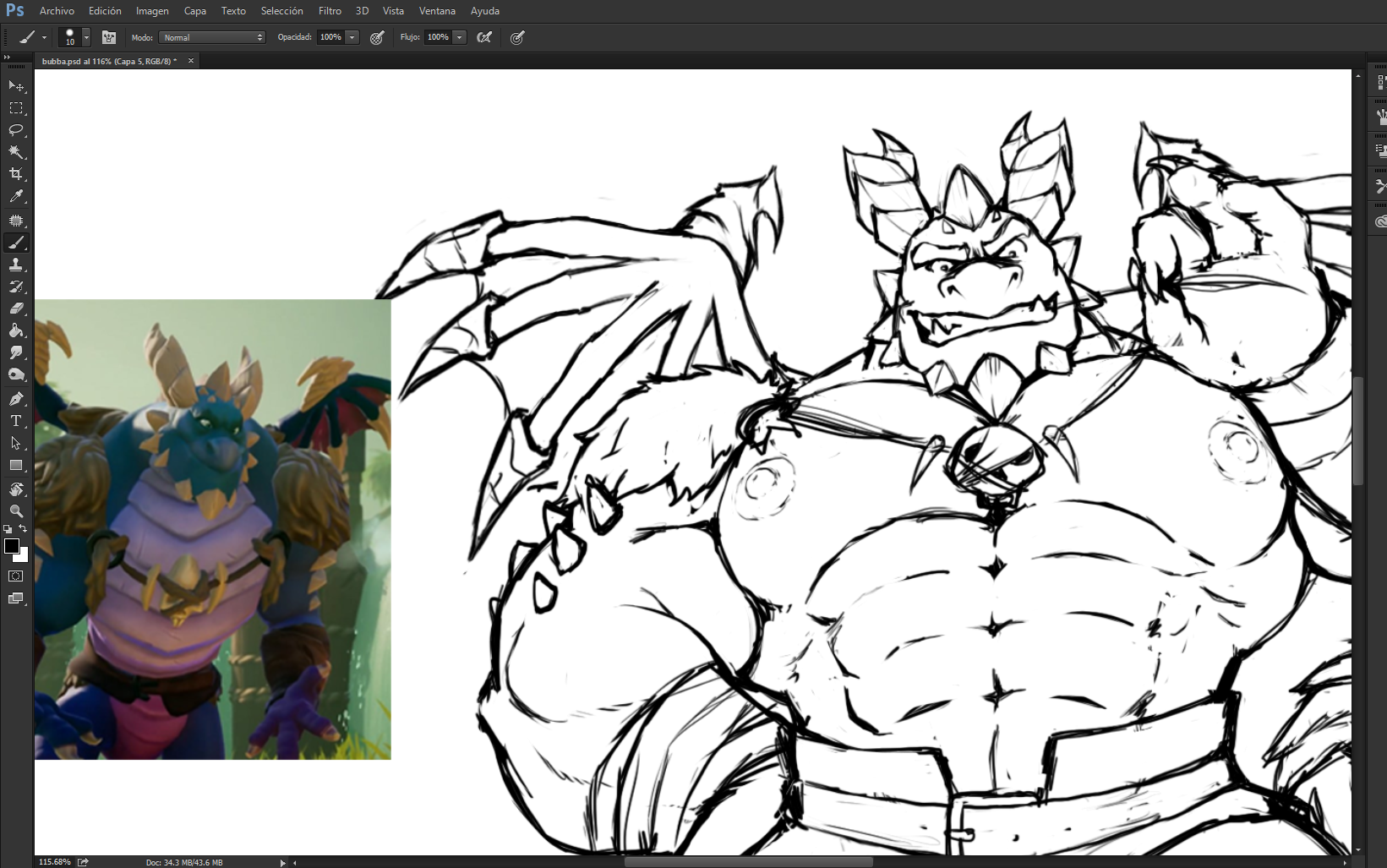Click the zoom level field in status bar

coord(55,862)
